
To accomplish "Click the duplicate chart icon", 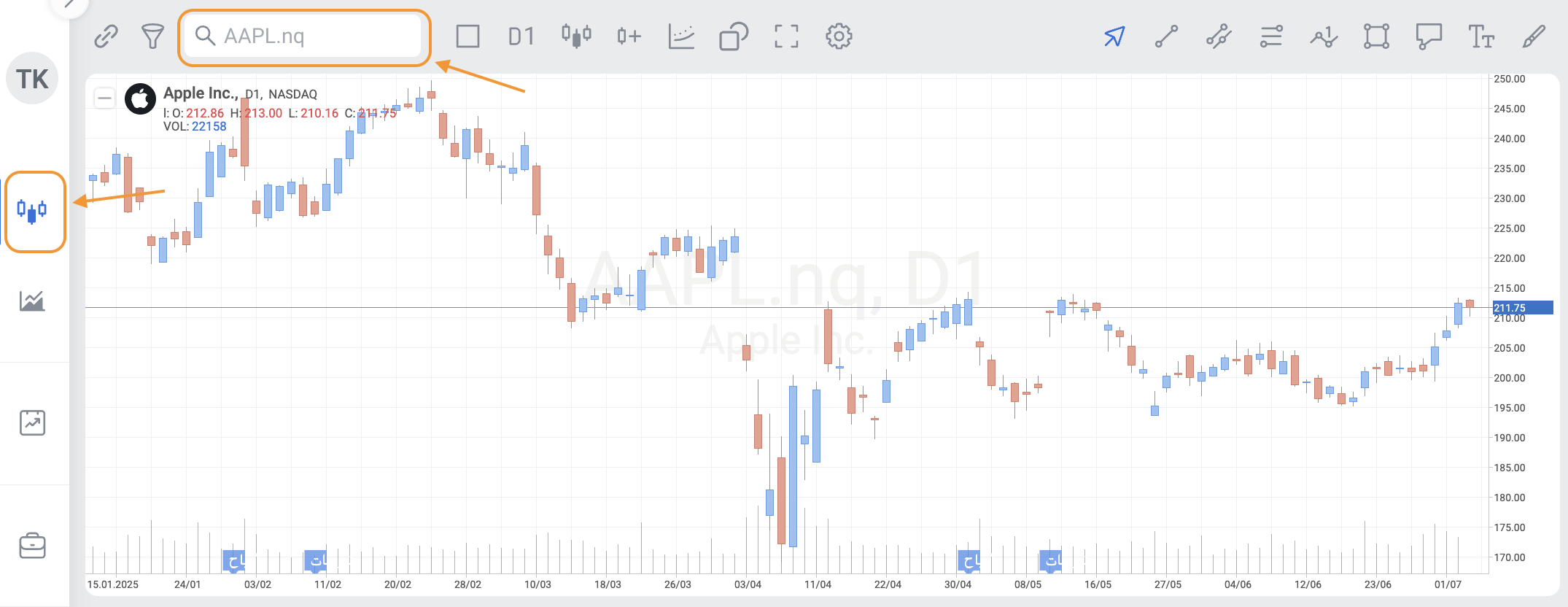I will coord(734,36).
